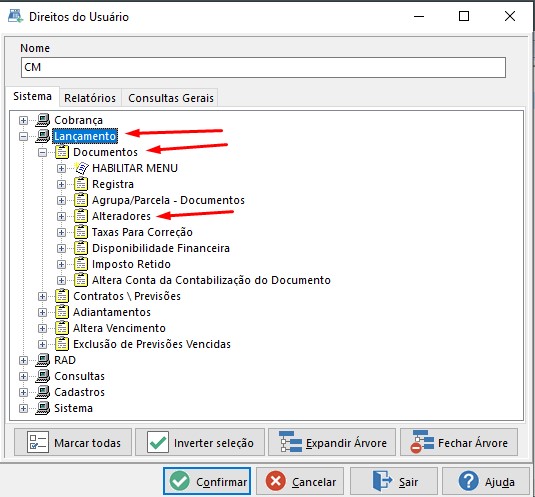Click the computer icon beside Cadastros

pos(43,392)
